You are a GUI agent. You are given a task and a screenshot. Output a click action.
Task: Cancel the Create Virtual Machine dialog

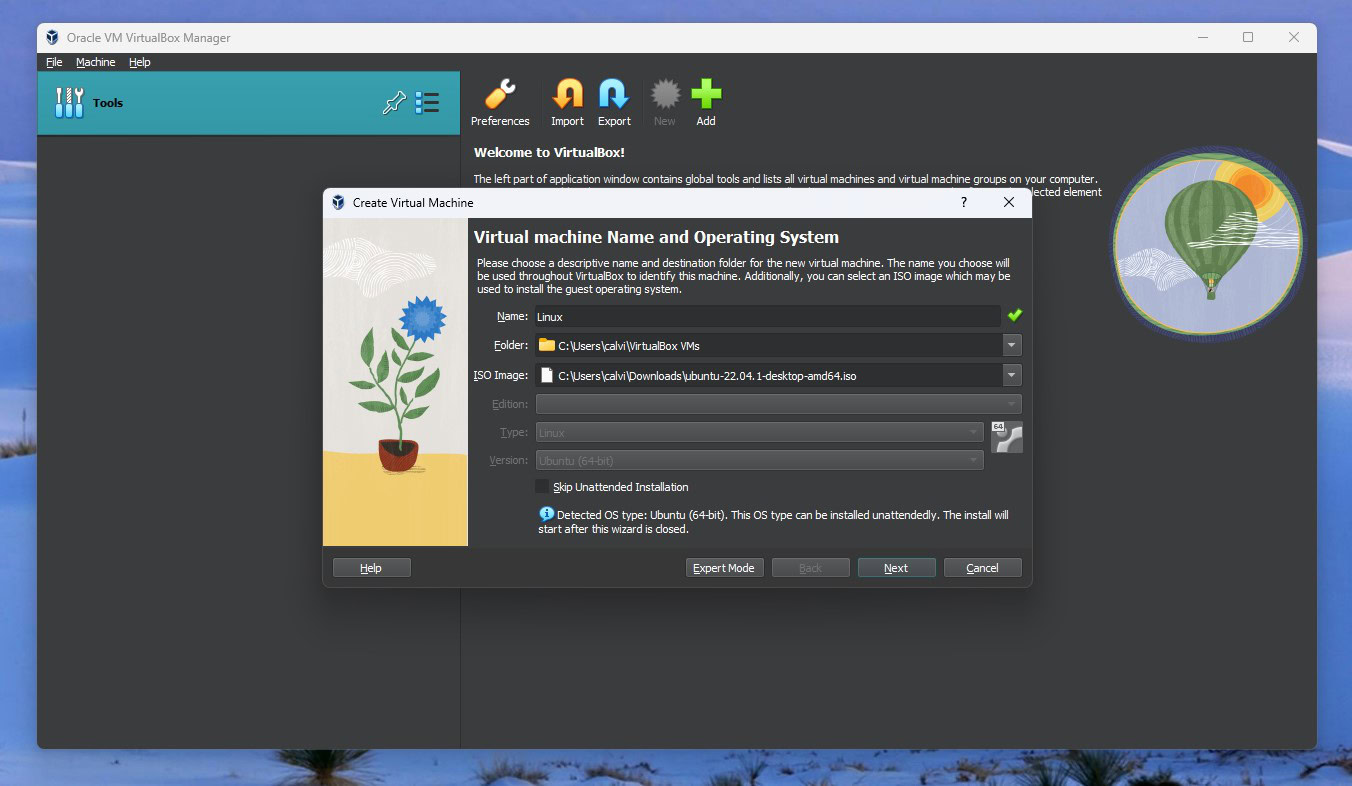[982, 568]
